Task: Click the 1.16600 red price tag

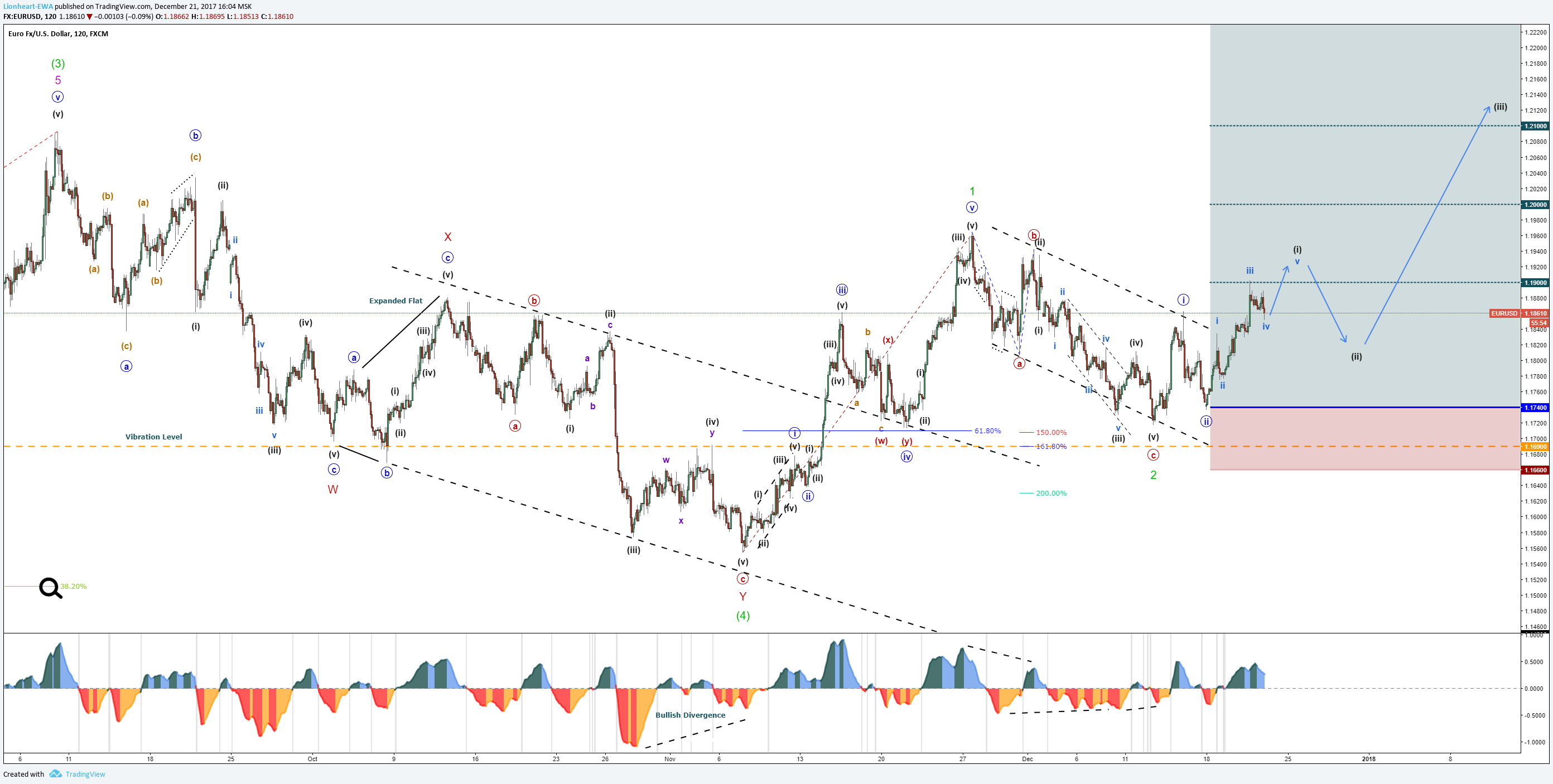Action: point(1536,470)
